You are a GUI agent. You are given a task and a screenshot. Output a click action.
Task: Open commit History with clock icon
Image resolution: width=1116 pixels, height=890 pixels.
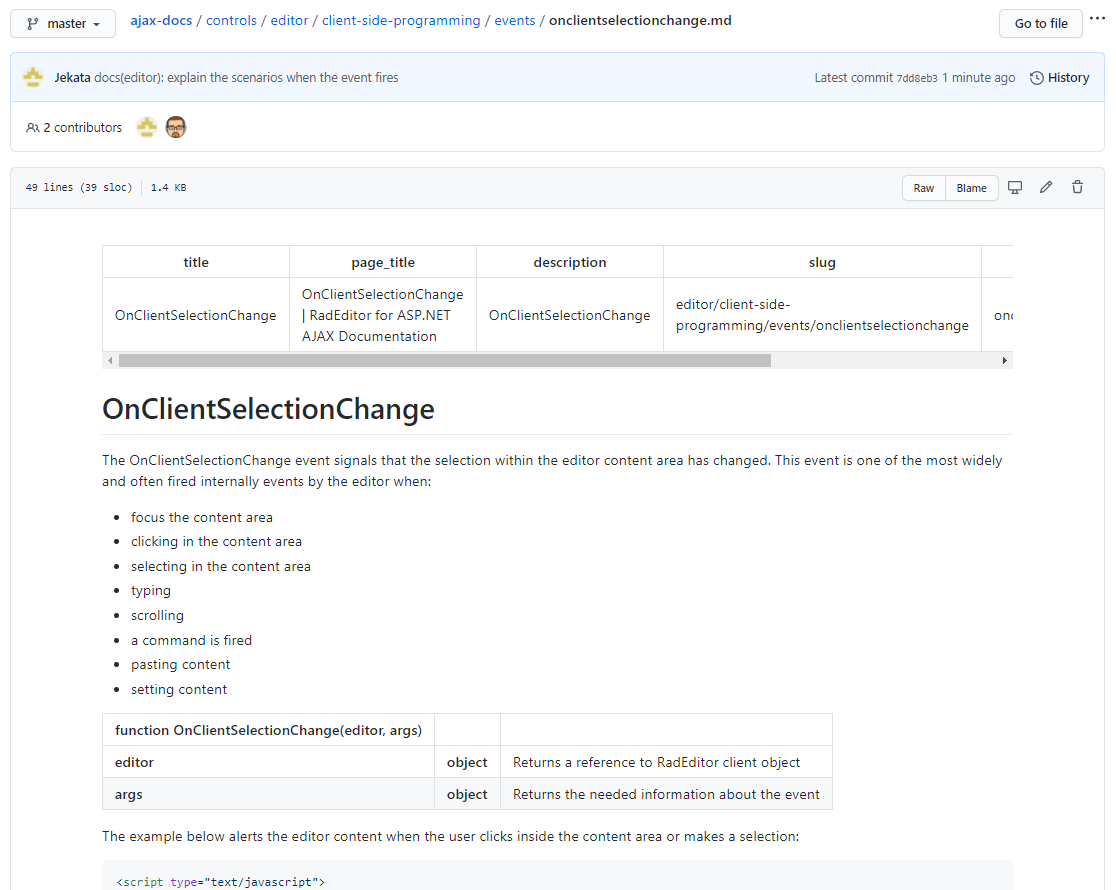click(1059, 78)
